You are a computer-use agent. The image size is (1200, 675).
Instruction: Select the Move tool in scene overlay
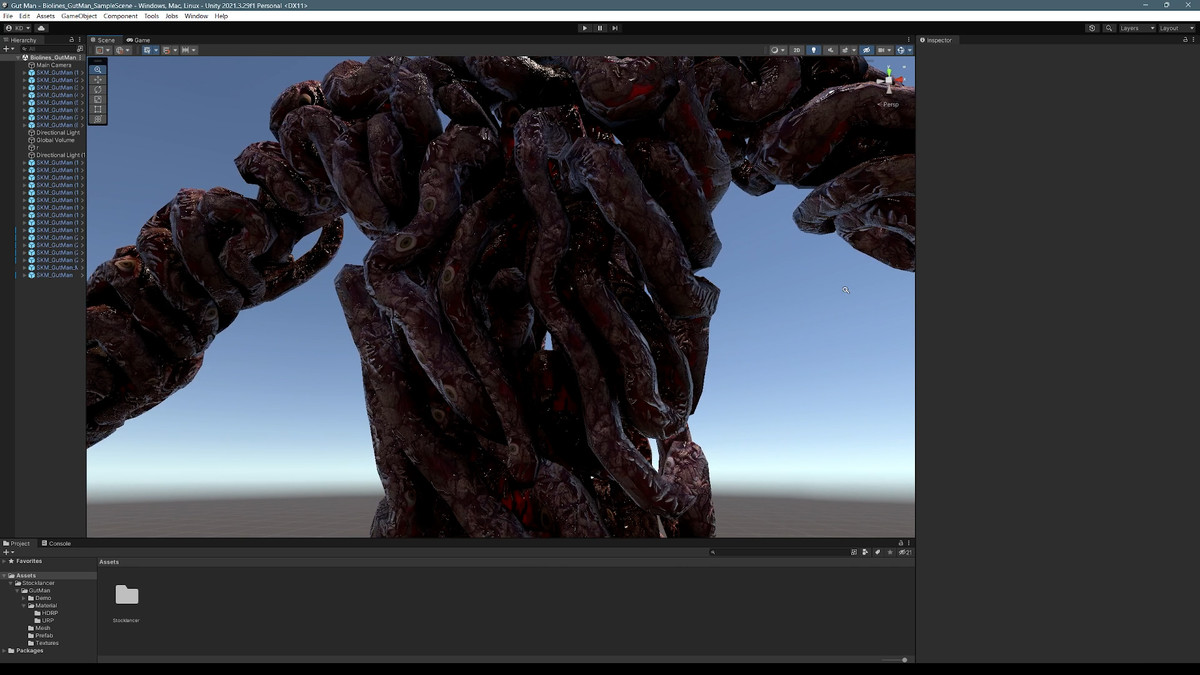98,80
